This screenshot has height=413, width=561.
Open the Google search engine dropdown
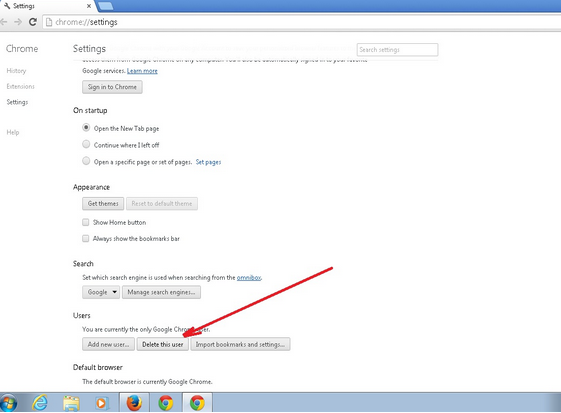coord(101,292)
